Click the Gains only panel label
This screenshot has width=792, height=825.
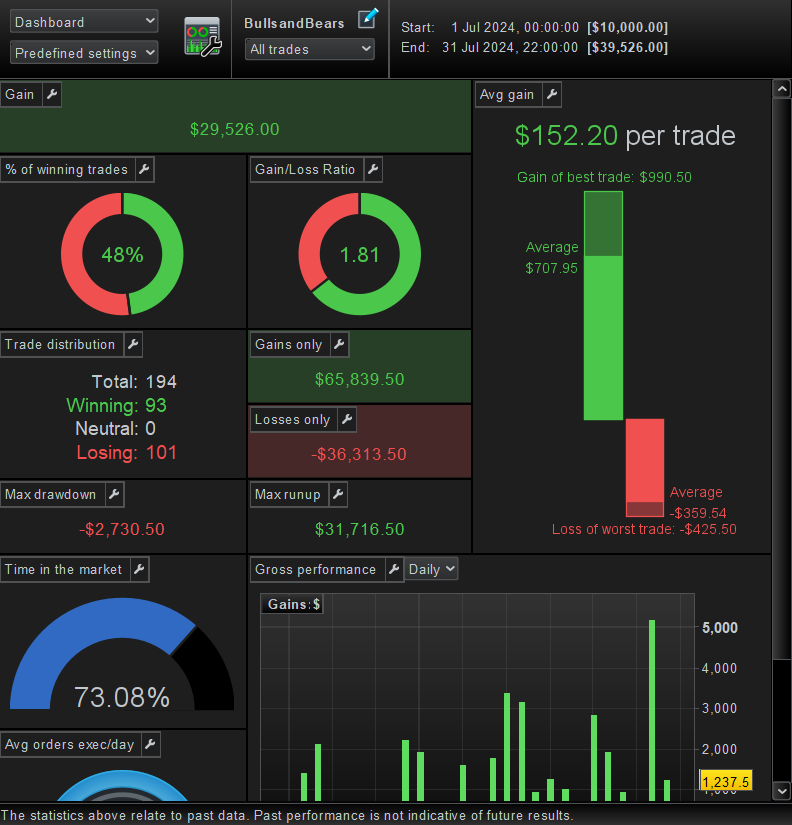288,345
